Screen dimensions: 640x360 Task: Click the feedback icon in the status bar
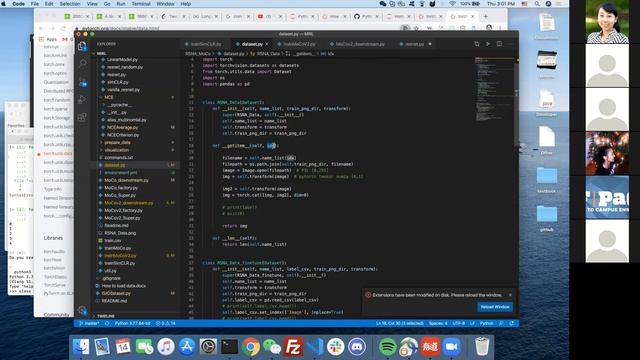pyautogui.click(x=502, y=323)
